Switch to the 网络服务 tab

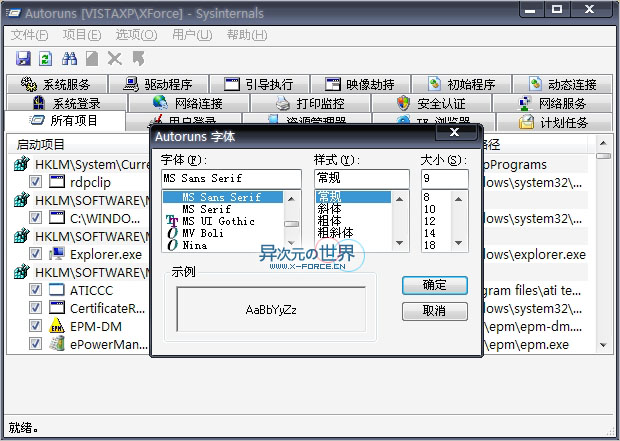[x=552, y=103]
